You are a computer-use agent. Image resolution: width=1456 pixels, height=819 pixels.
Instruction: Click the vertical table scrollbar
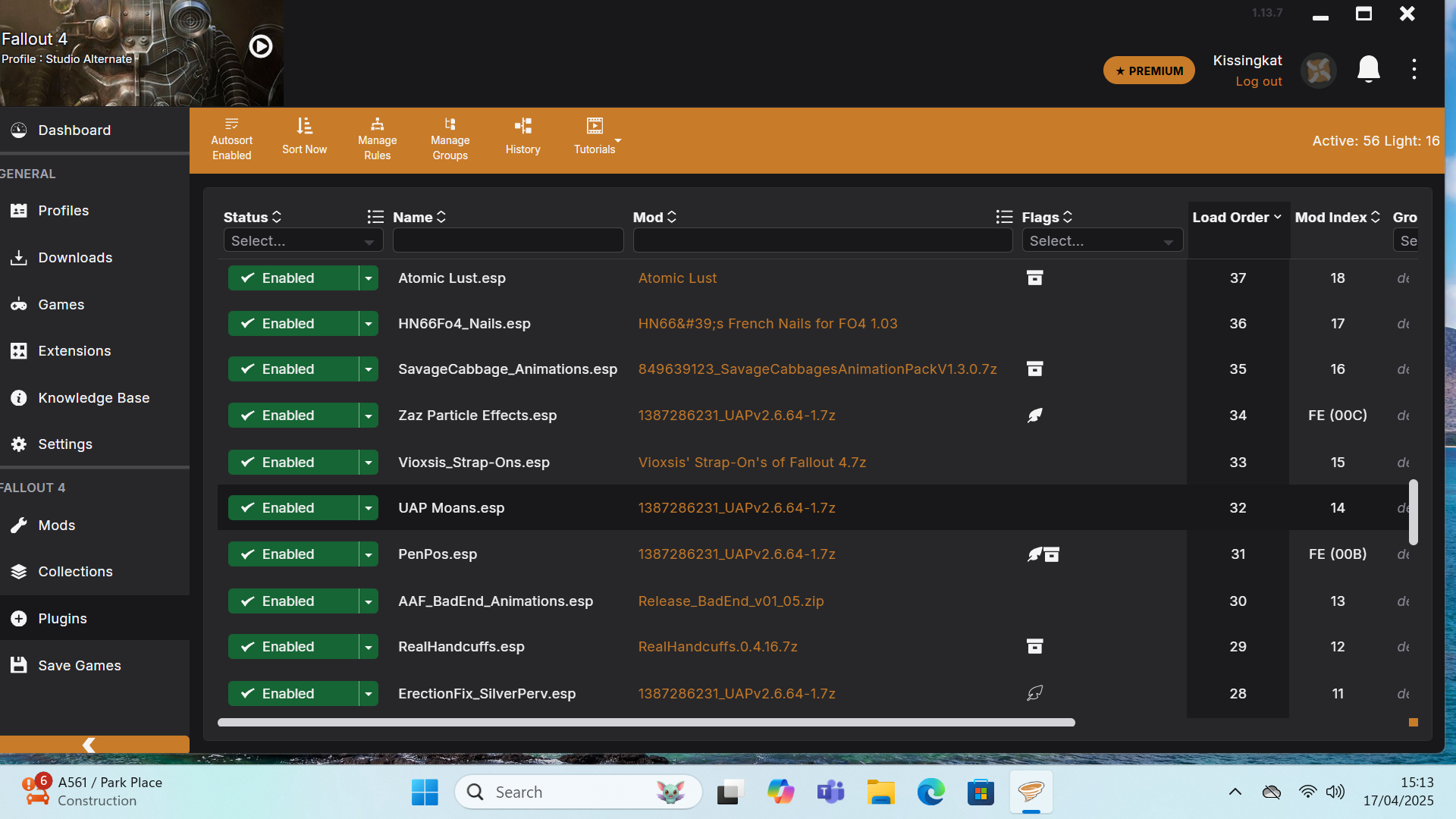tap(1414, 512)
